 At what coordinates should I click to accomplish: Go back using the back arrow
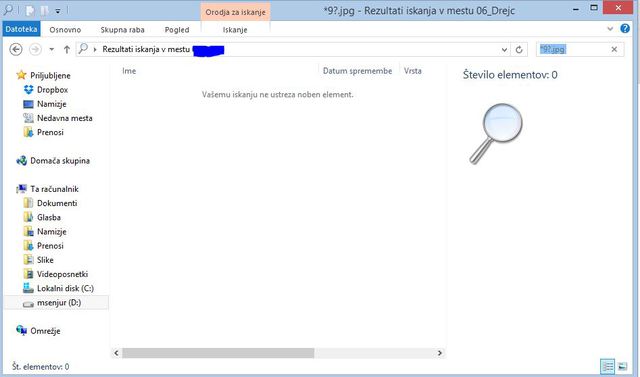(16, 49)
